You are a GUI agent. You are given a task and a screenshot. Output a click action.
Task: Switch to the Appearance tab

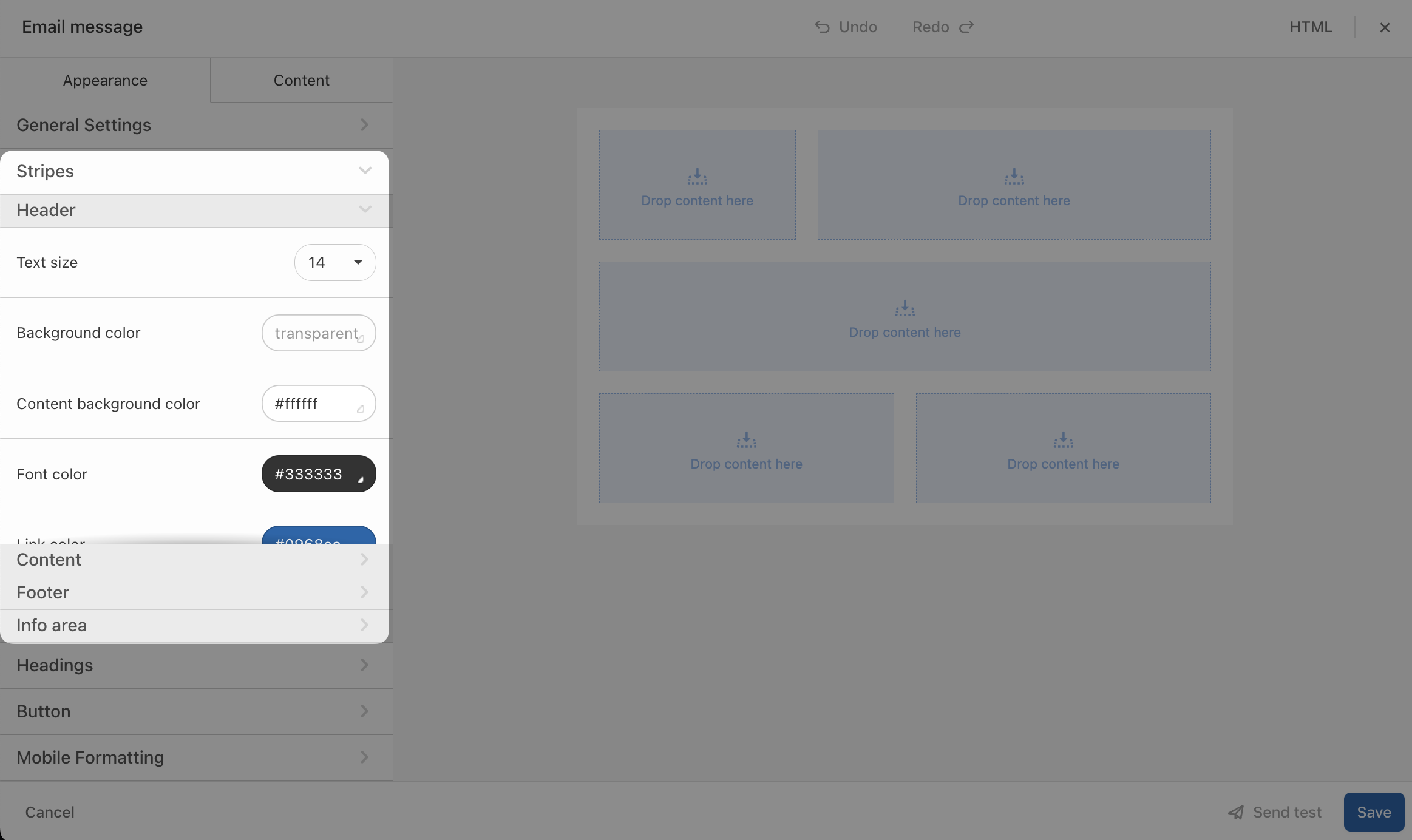pyautogui.click(x=105, y=80)
